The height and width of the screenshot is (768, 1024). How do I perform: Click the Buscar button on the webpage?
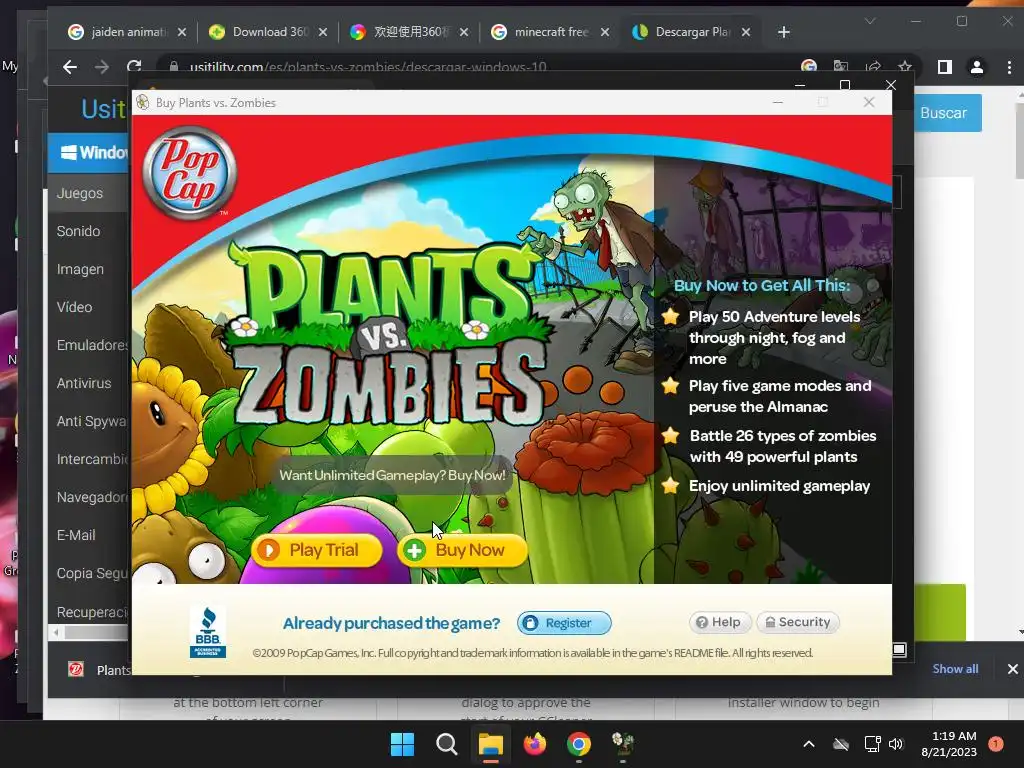(943, 113)
